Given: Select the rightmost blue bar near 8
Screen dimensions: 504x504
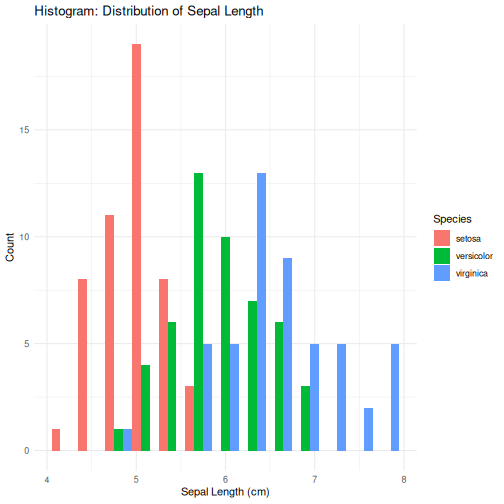Looking at the screenshot, I should click(x=395, y=397).
